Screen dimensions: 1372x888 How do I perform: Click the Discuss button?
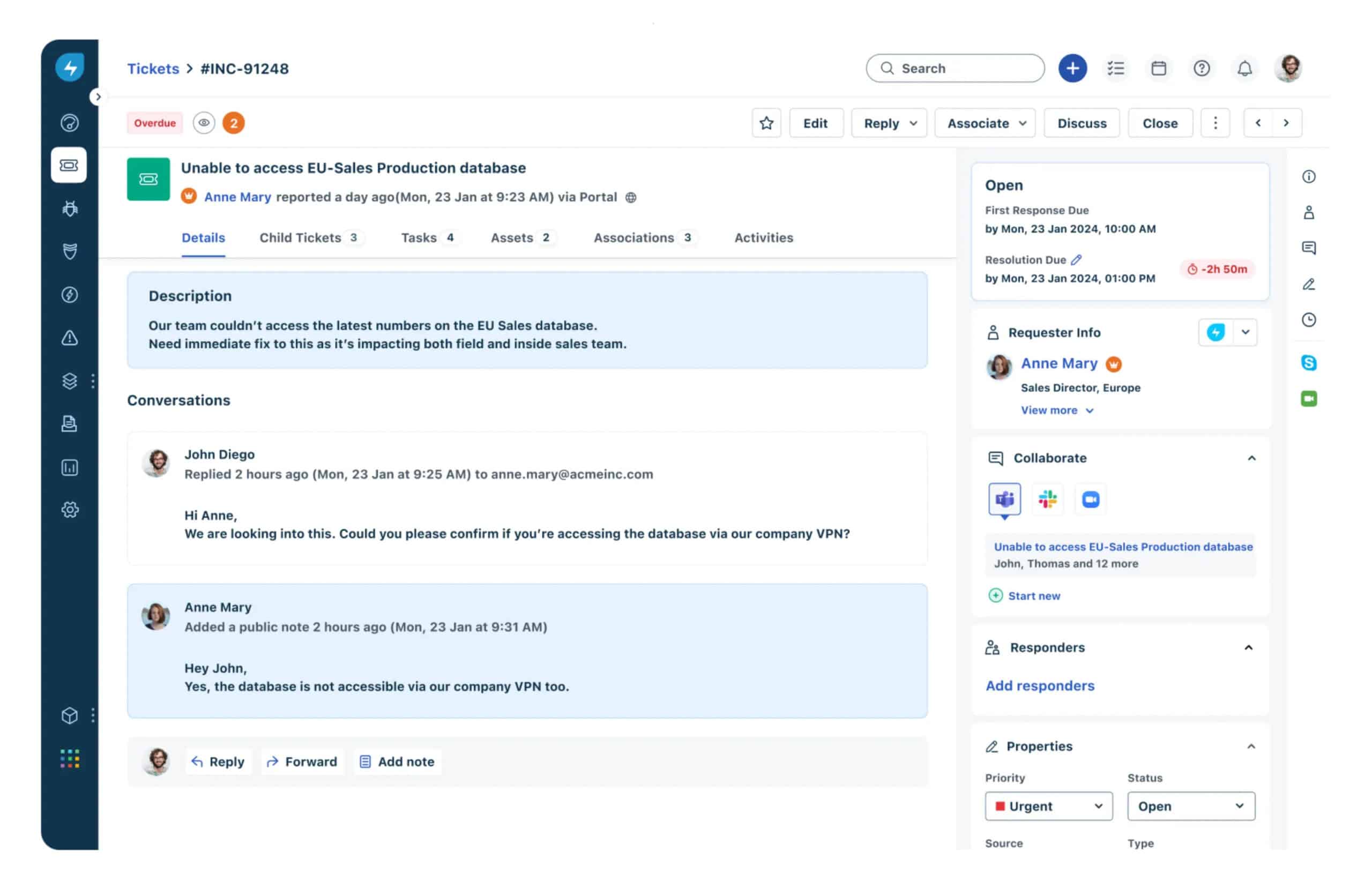tap(1082, 123)
